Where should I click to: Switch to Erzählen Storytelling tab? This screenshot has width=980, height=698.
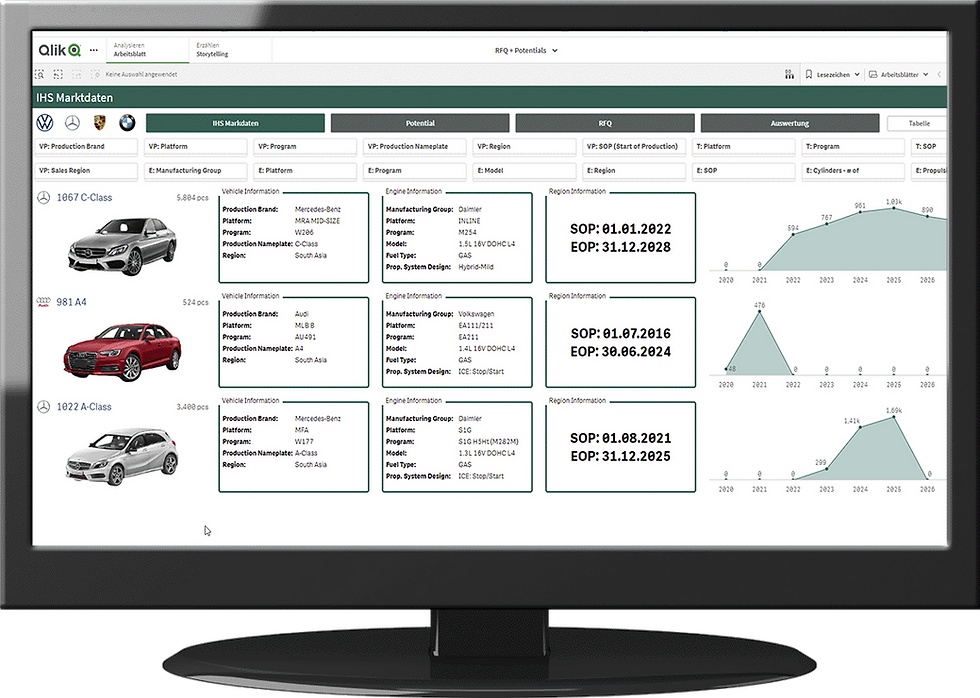tap(231, 50)
